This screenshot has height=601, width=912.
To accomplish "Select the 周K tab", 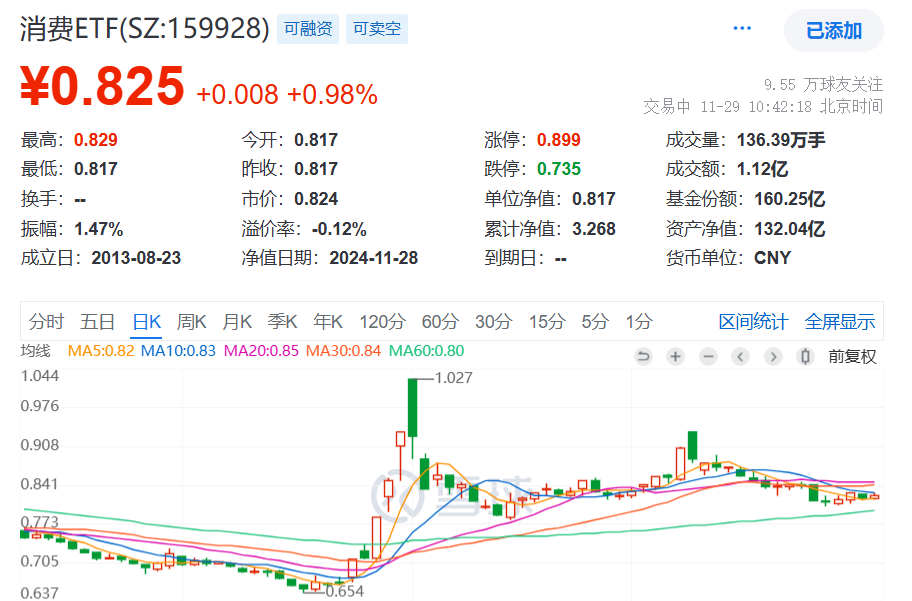I will point(192,321).
